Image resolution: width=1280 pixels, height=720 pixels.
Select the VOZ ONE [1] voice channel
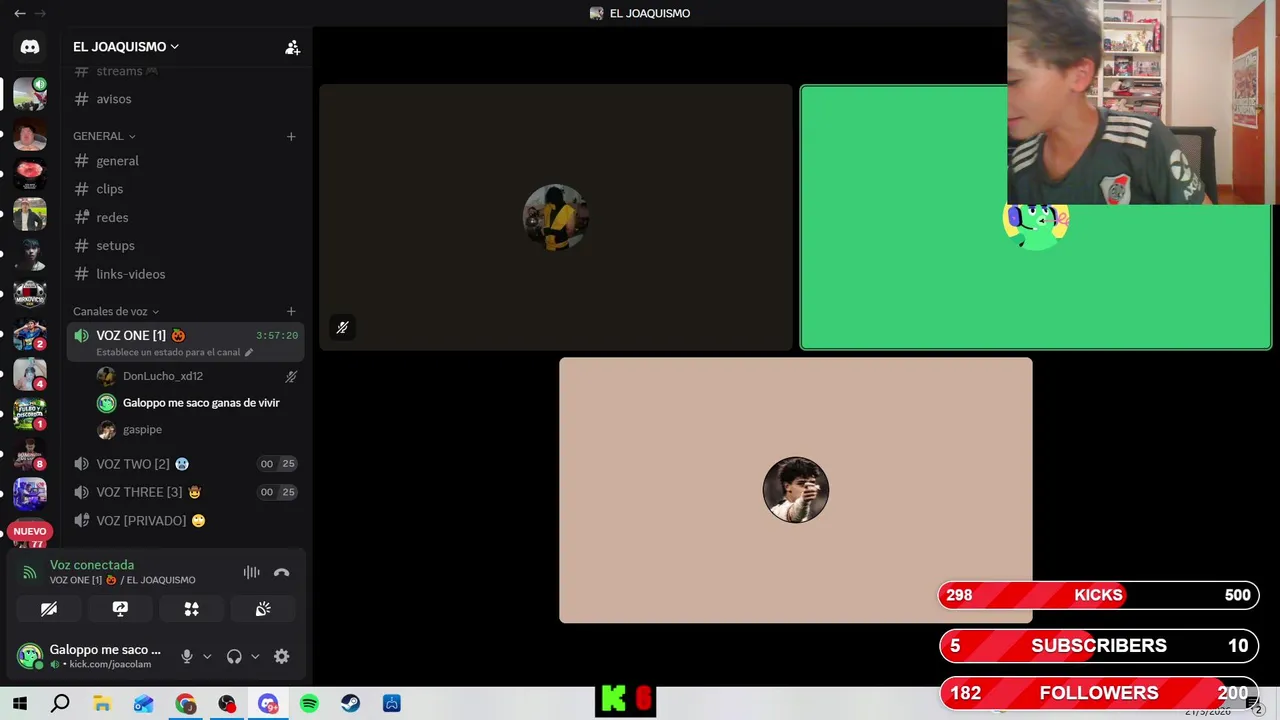[185, 342]
